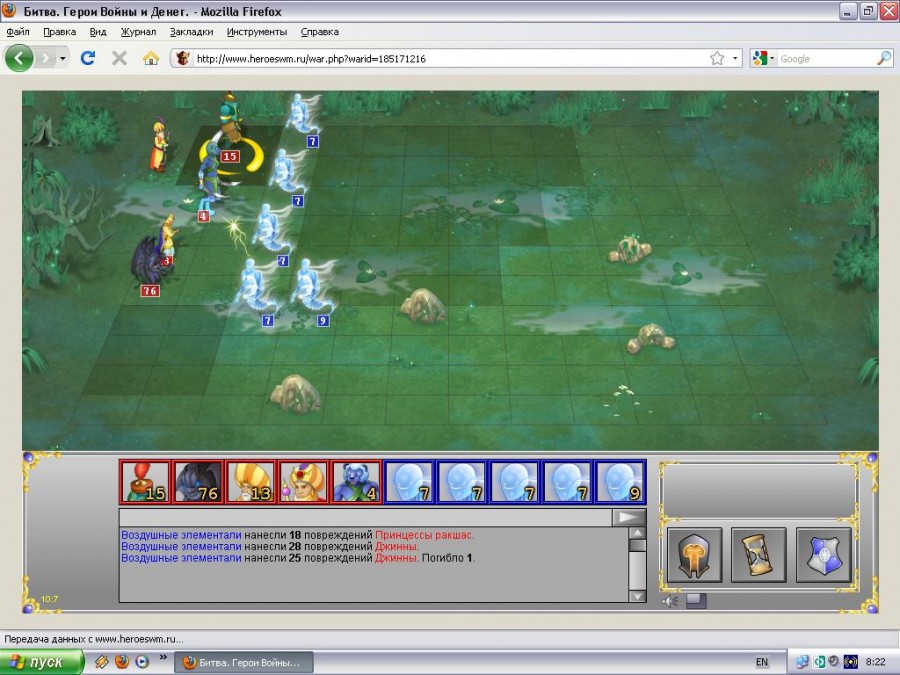Click the dark gargoyle stack labeled 76

coord(150,264)
